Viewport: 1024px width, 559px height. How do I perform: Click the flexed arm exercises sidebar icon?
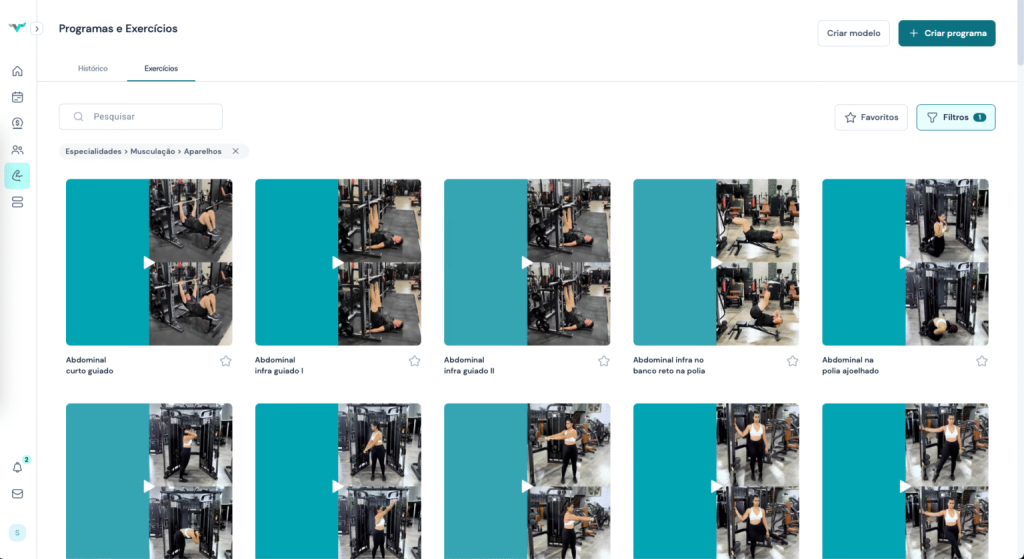click(x=17, y=176)
